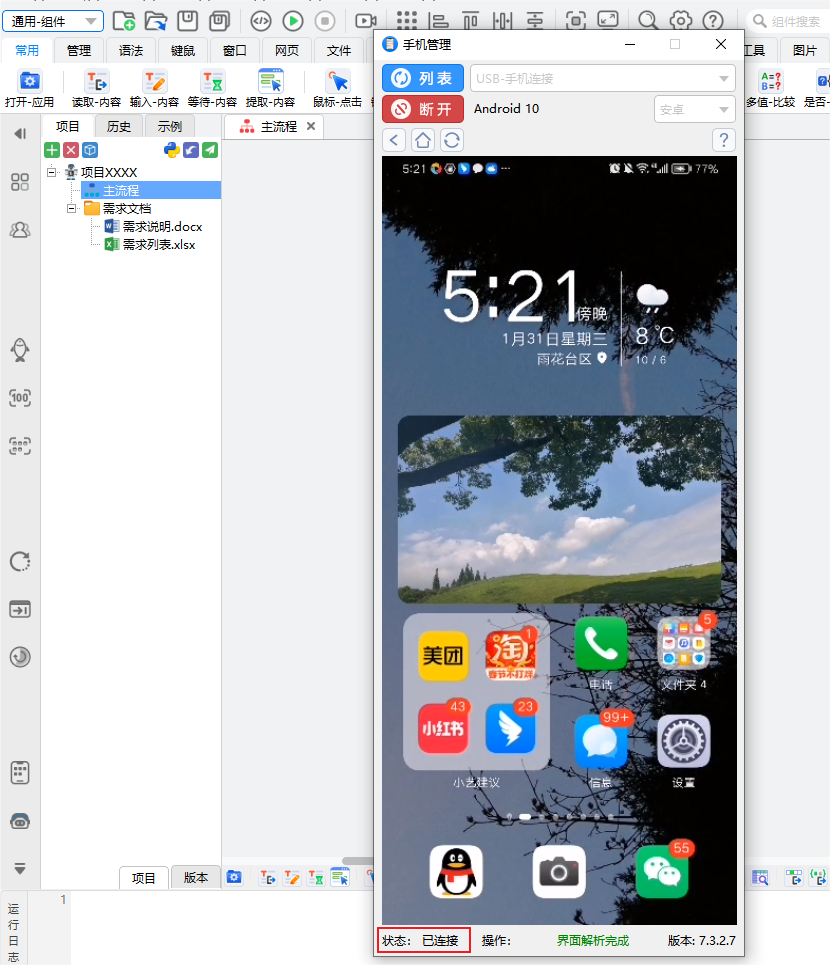Open the 语法 ribbon tab
830x965 pixels.
tap(131, 51)
